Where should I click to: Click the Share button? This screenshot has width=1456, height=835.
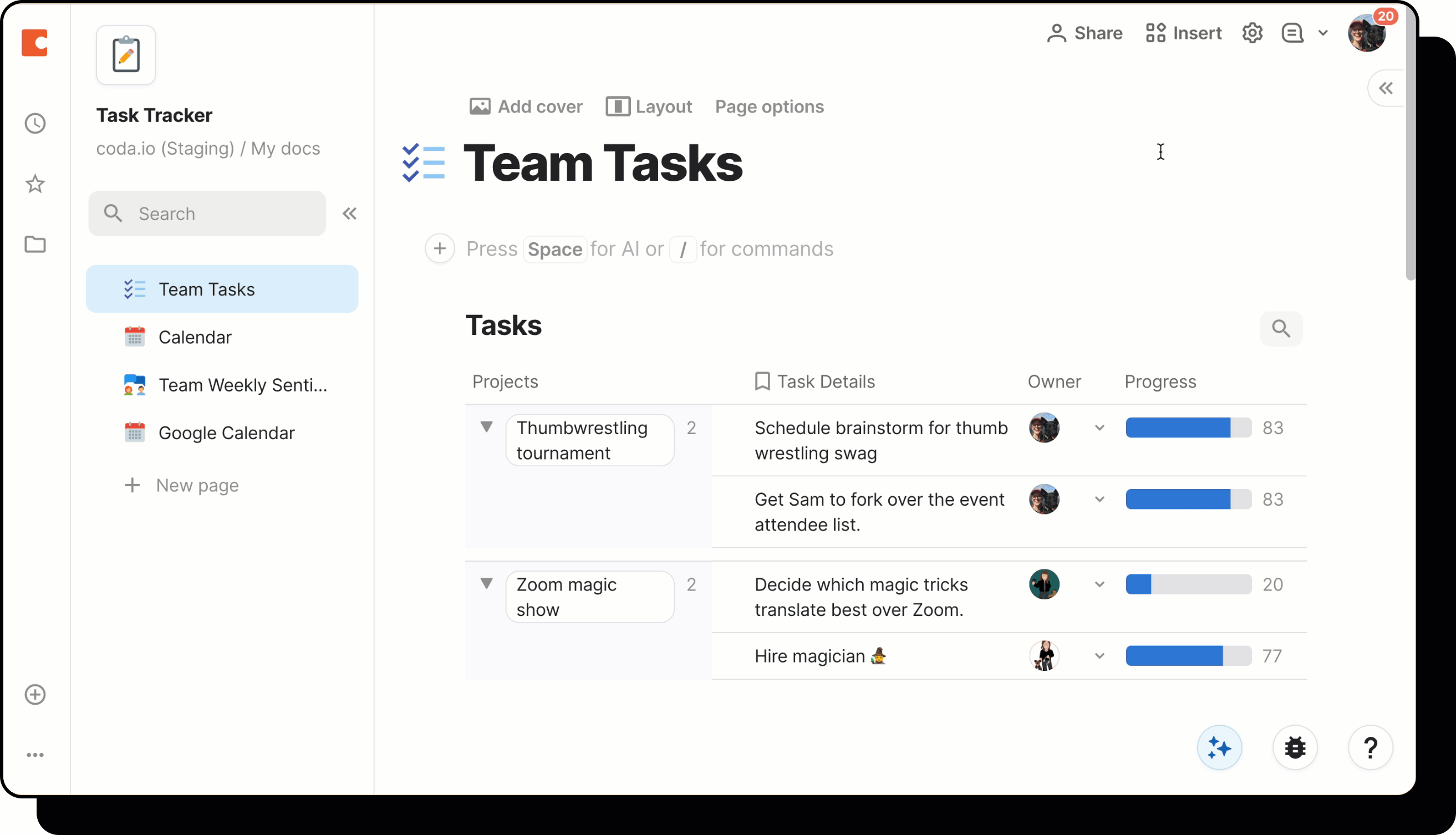pyautogui.click(x=1084, y=33)
